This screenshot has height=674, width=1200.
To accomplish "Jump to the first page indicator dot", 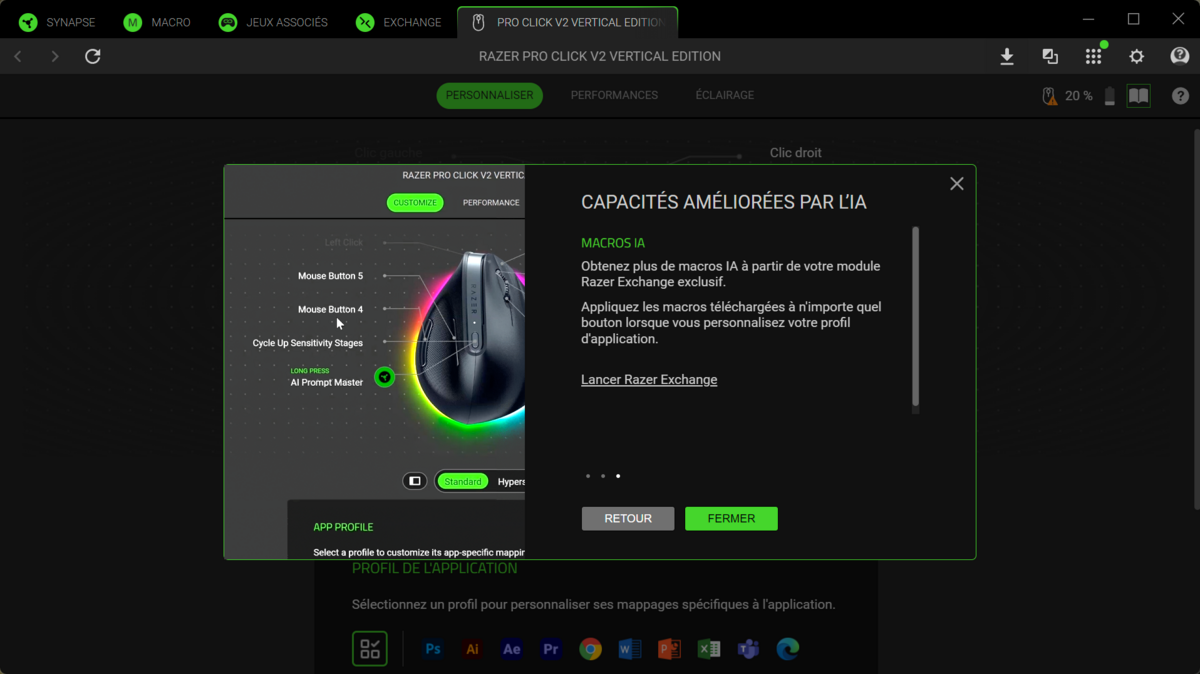I will (588, 476).
